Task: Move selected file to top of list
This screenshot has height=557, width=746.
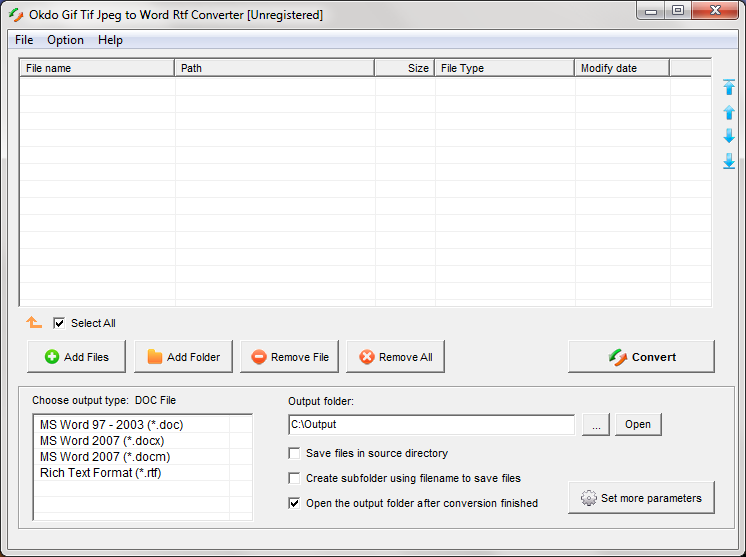Action: tap(729, 88)
